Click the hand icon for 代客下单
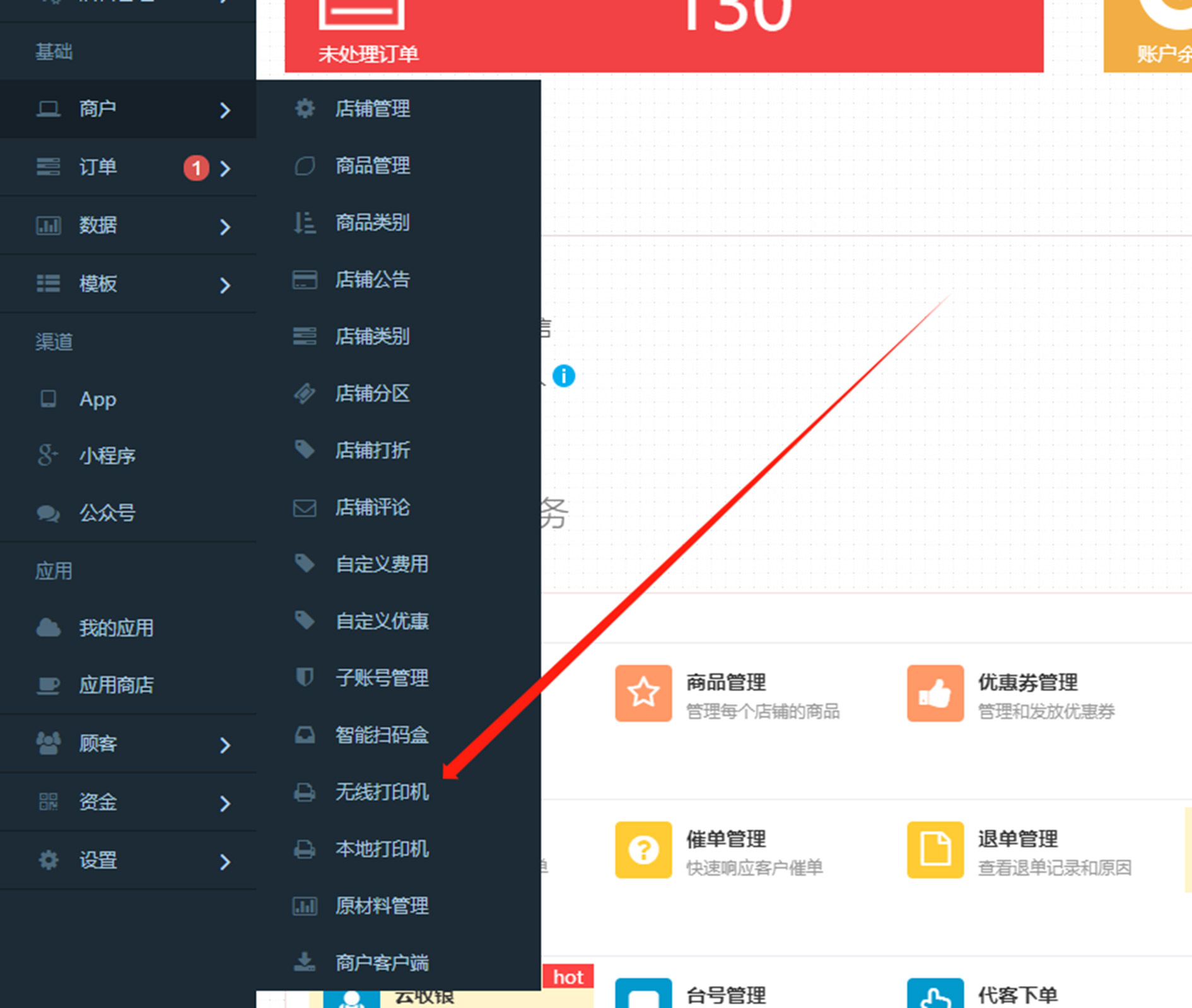This screenshot has width=1192, height=1008. coord(935,996)
